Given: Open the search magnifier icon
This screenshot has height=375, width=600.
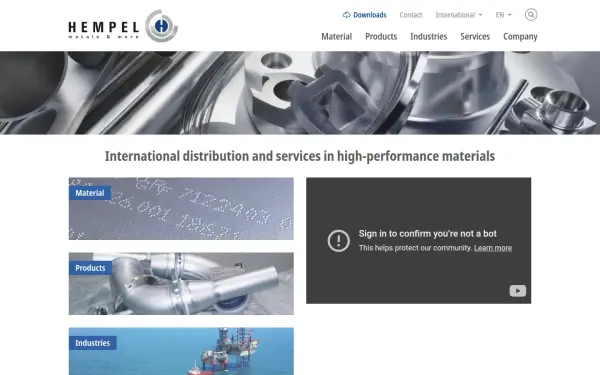Looking at the screenshot, I should coord(531,15).
